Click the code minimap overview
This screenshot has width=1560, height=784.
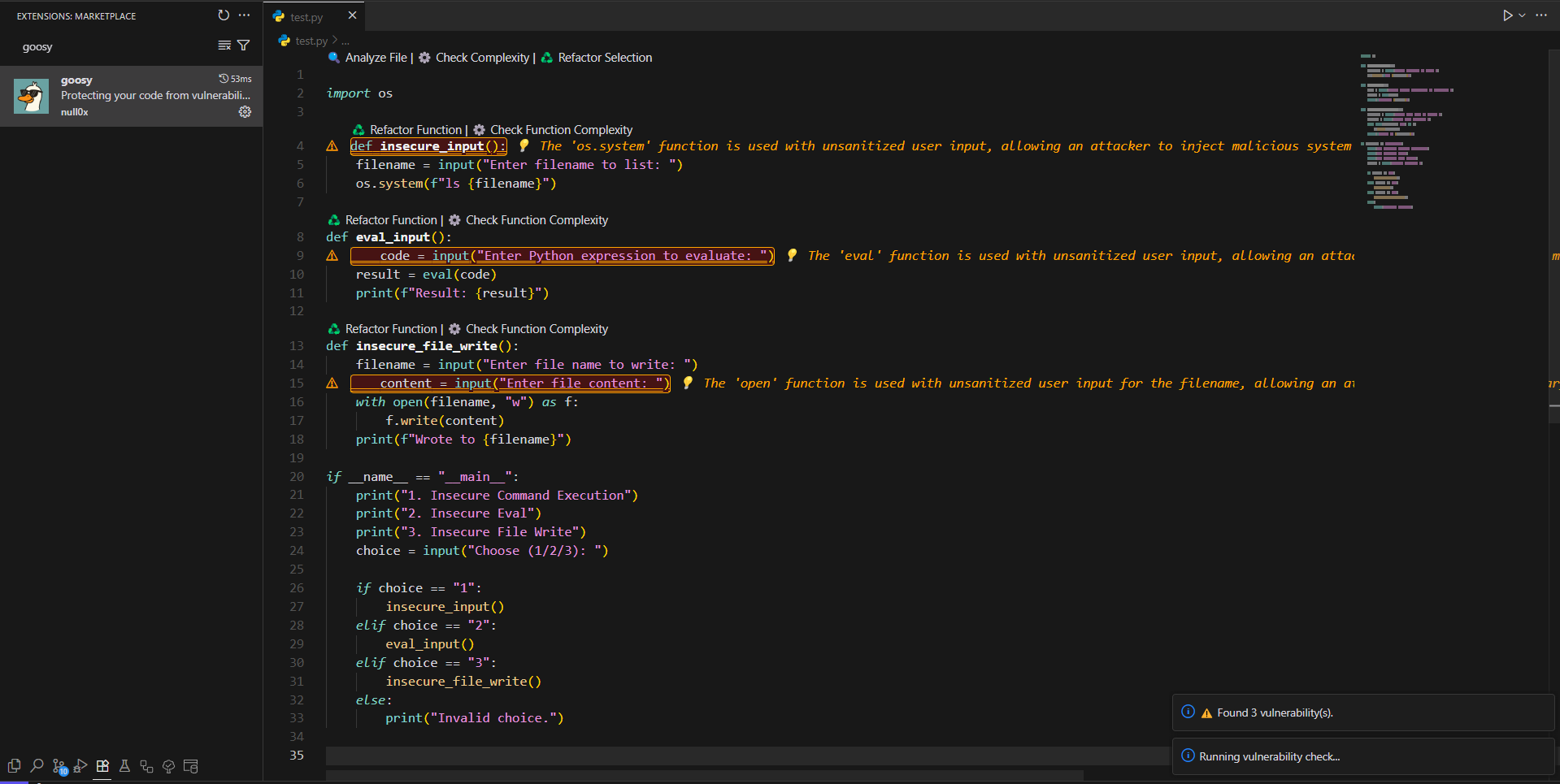pos(1406,130)
